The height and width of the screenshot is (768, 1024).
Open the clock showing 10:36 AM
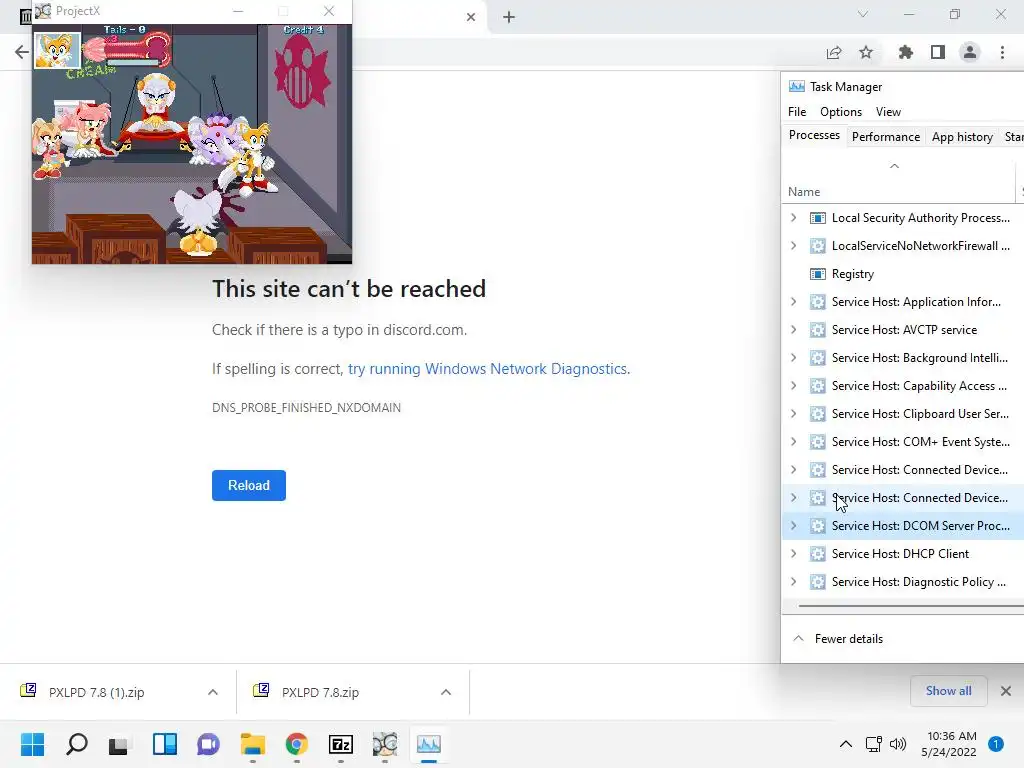[x=949, y=744]
